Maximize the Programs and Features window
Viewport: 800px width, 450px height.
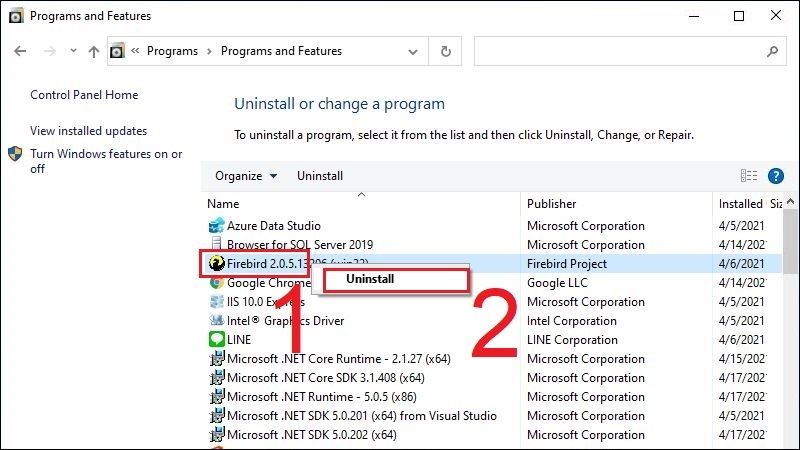[x=739, y=16]
